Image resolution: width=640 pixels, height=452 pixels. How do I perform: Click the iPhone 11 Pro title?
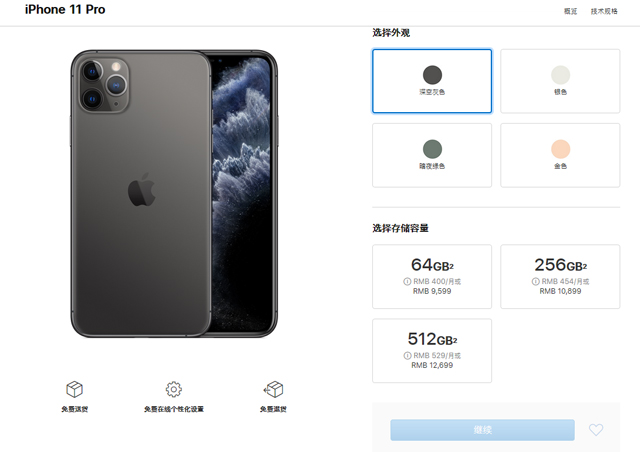click(65, 9)
